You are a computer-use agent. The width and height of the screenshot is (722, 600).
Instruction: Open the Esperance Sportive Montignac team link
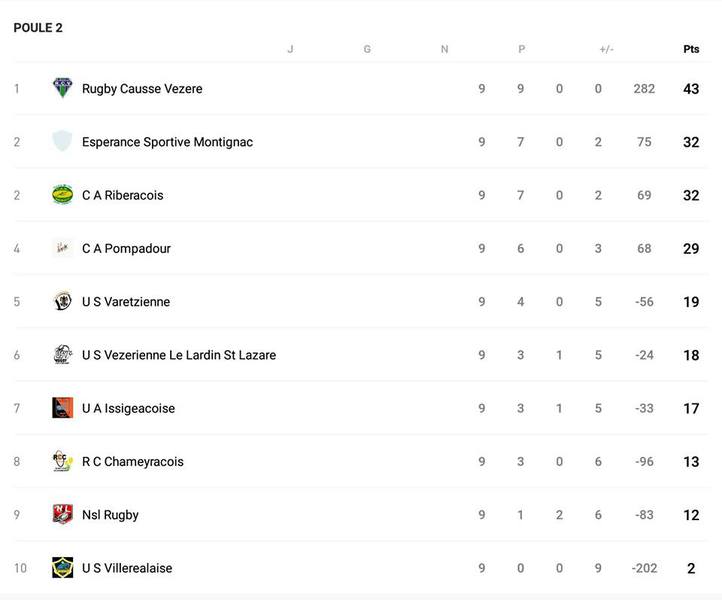pyautogui.click(x=167, y=142)
